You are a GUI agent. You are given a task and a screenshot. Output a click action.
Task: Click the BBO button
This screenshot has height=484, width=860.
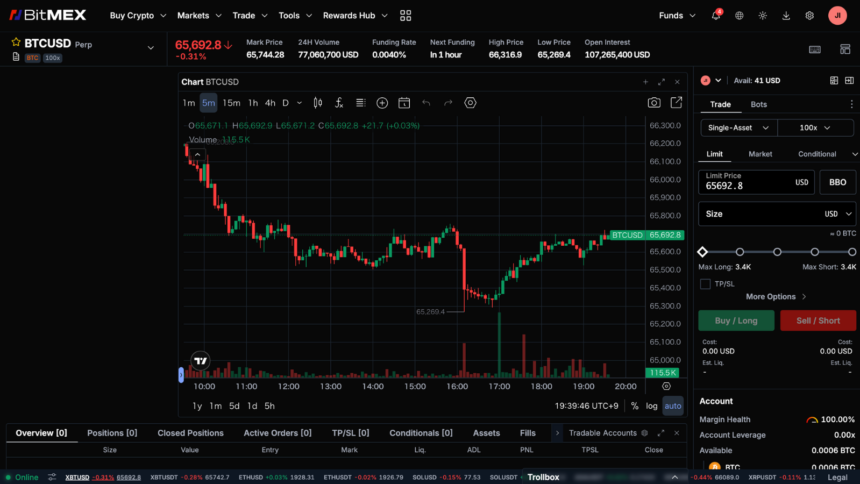coord(838,182)
